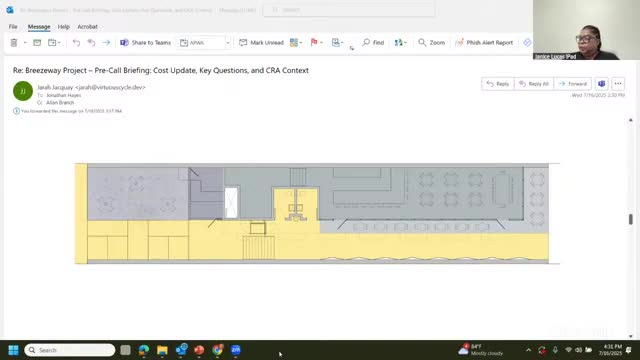Open the Move to folder dropdown
640x360 pixels.
pos(54,42)
